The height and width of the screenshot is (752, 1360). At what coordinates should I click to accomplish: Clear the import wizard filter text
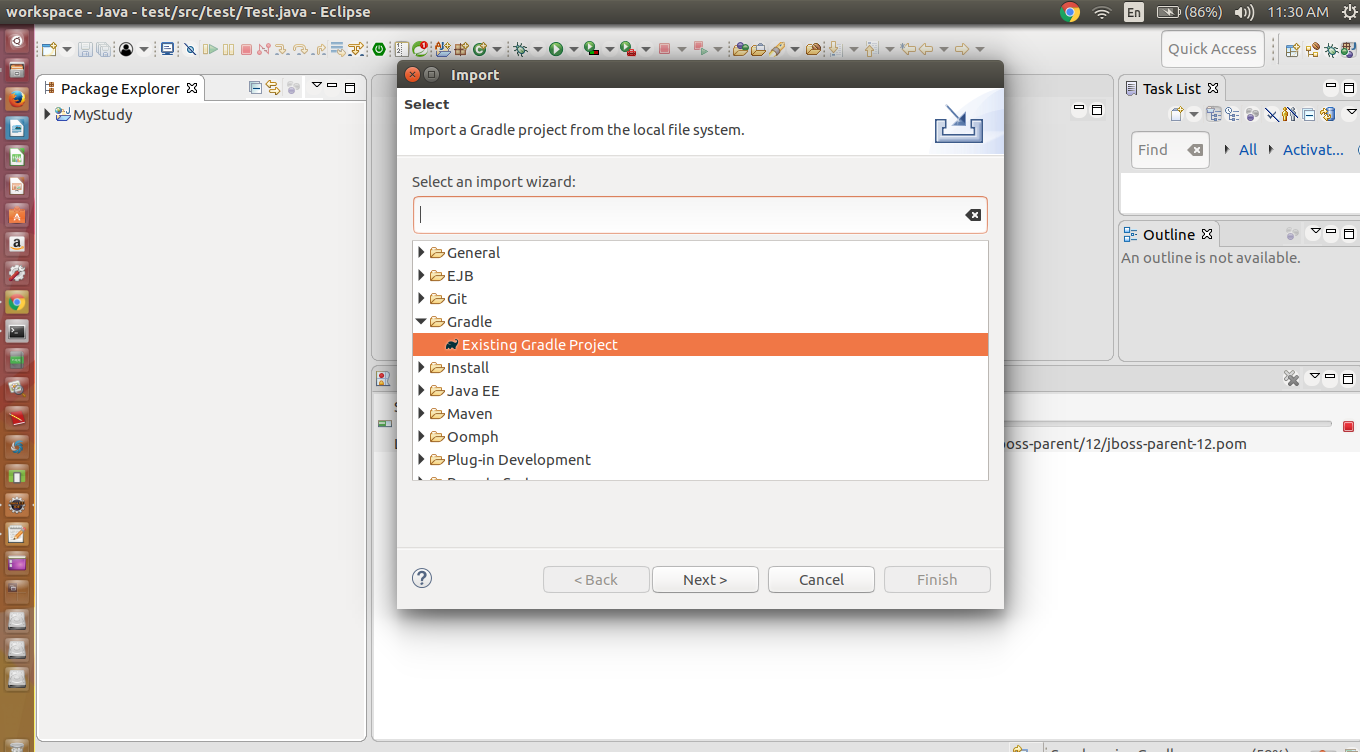click(x=972, y=215)
